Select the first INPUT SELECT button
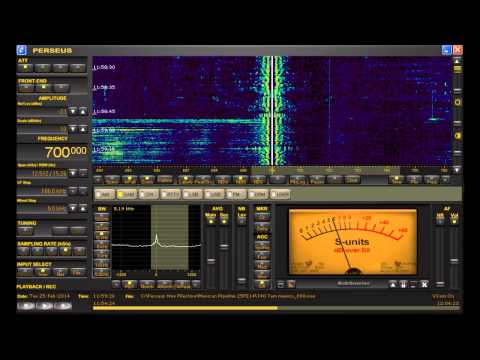480x360 pixels. coord(26,272)
